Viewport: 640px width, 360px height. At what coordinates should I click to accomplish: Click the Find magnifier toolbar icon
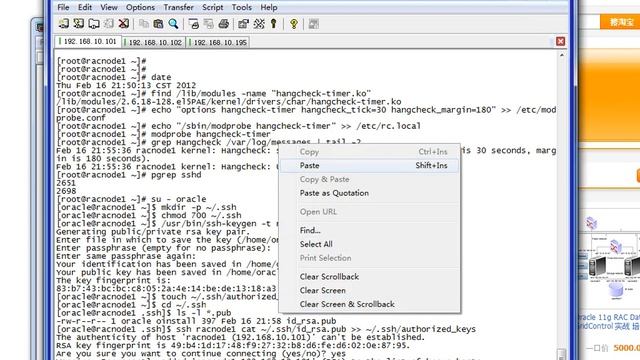173,24
